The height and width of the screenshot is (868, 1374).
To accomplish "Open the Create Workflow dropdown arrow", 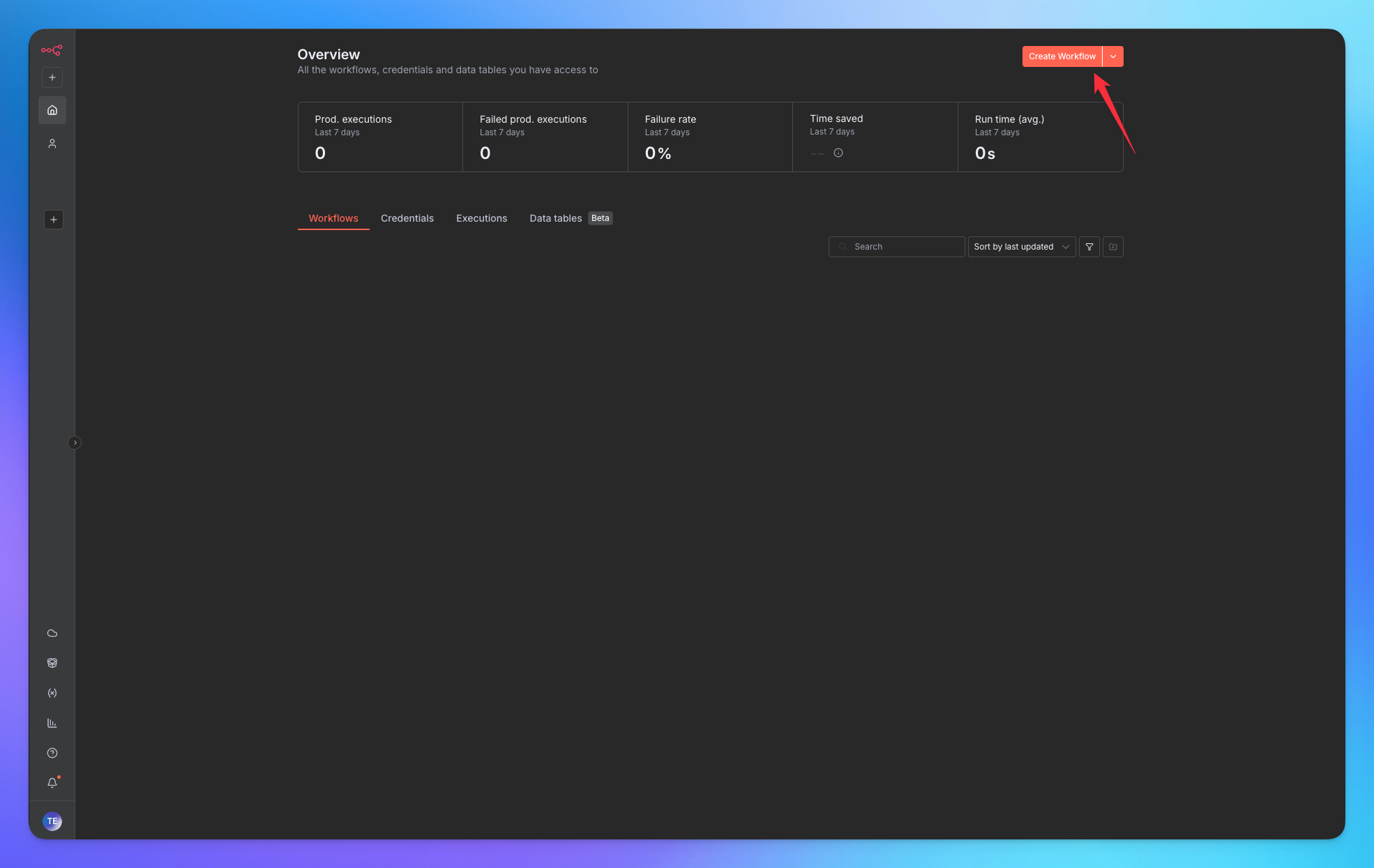I will point(1113,56).
